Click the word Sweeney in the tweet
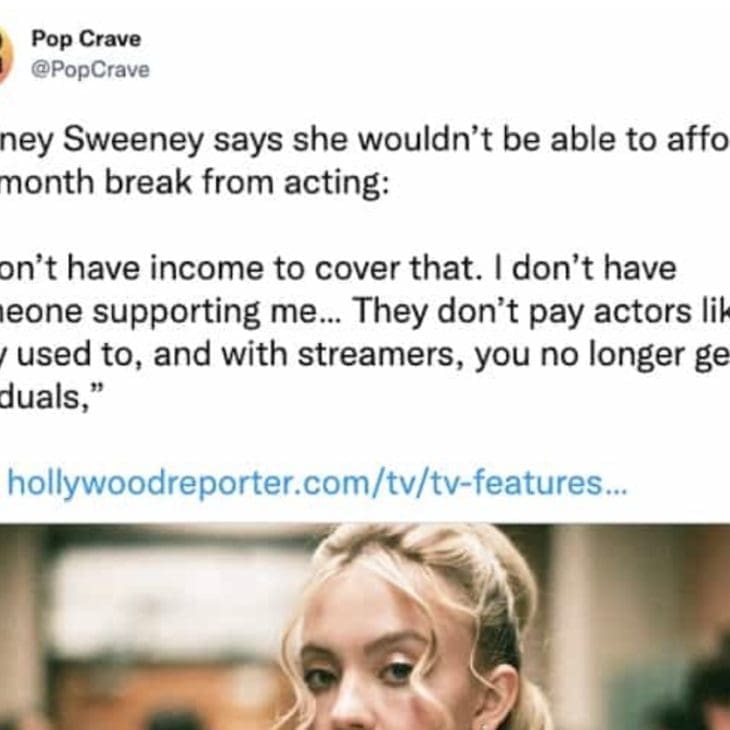Viewport: 730px width, 730px height. (x=134, y=139)
